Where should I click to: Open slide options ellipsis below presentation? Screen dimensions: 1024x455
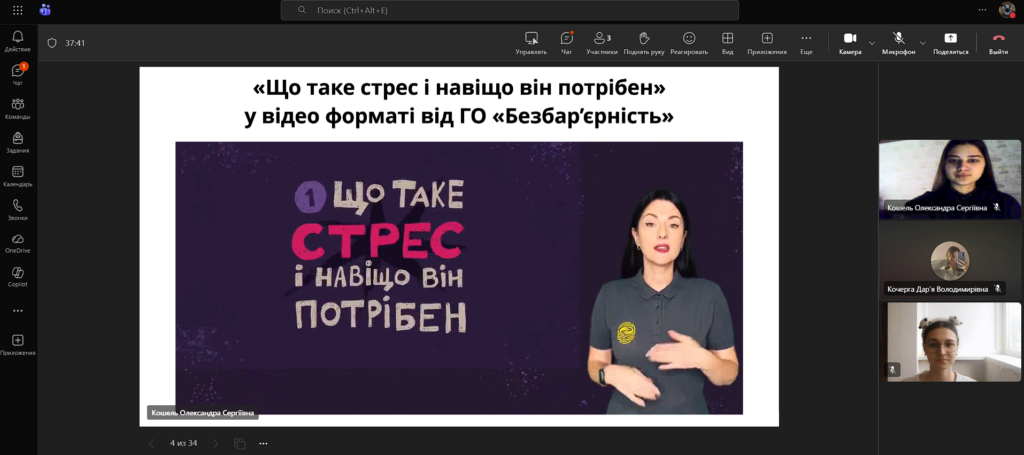(263, 443)
